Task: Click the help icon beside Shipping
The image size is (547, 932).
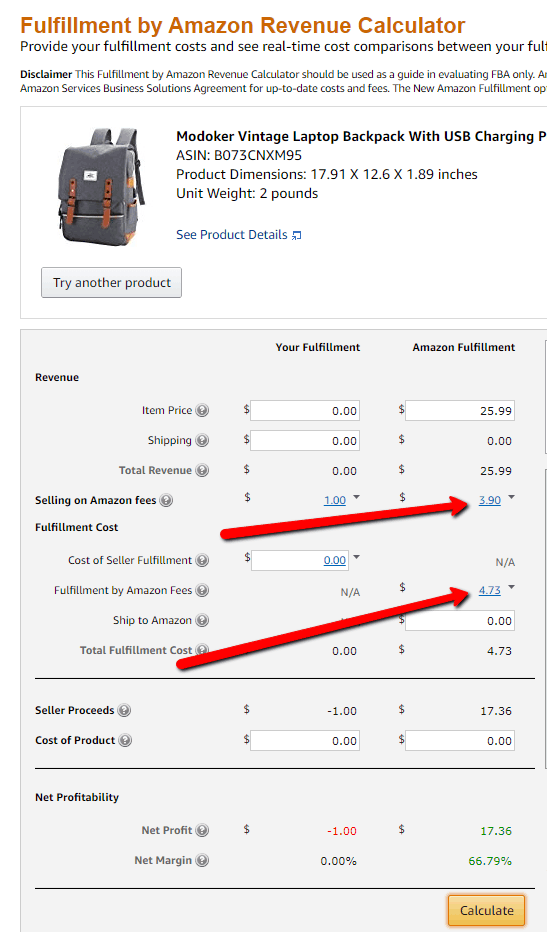Action: pos(203,440)
